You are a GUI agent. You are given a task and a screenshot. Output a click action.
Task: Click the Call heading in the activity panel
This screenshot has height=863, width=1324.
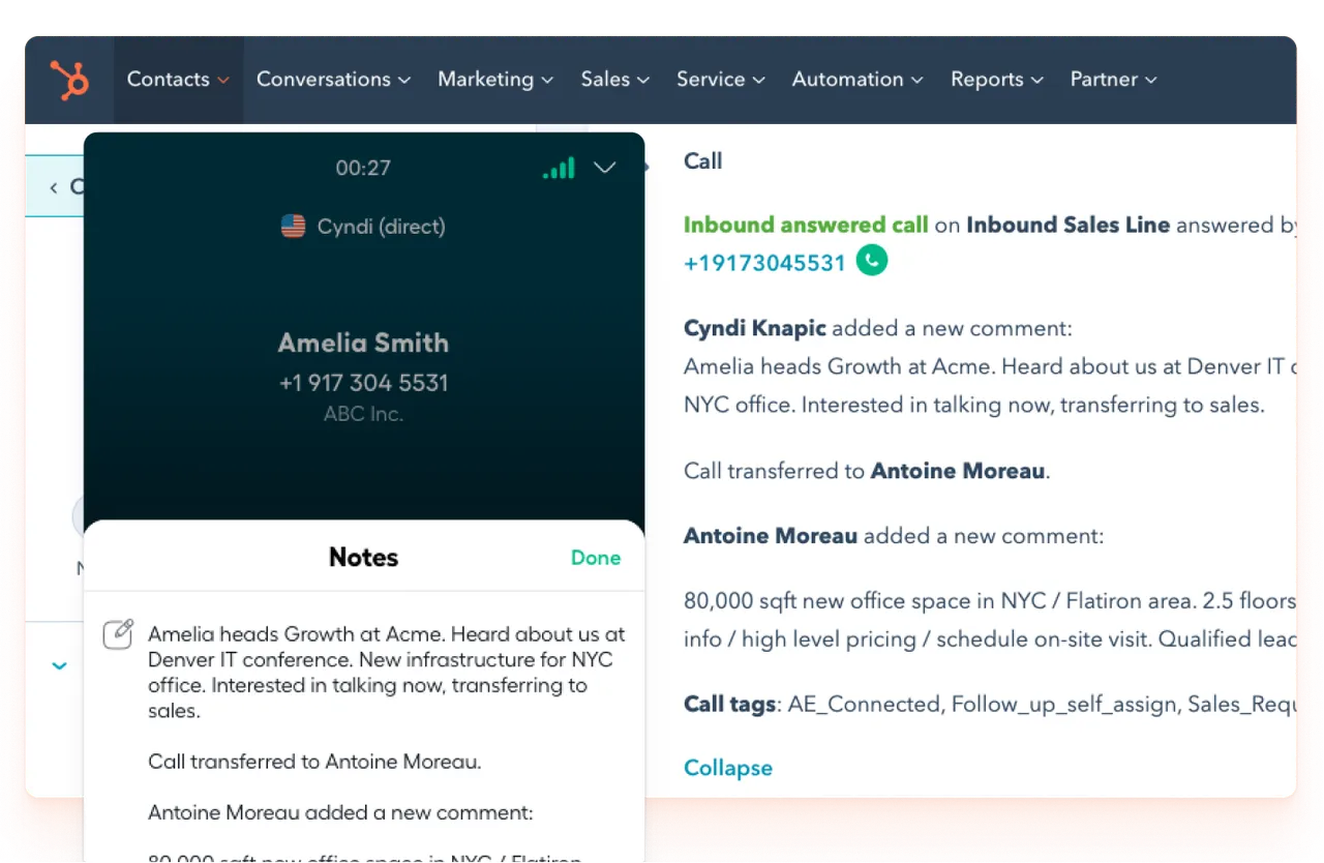click(x=703, y=161)
